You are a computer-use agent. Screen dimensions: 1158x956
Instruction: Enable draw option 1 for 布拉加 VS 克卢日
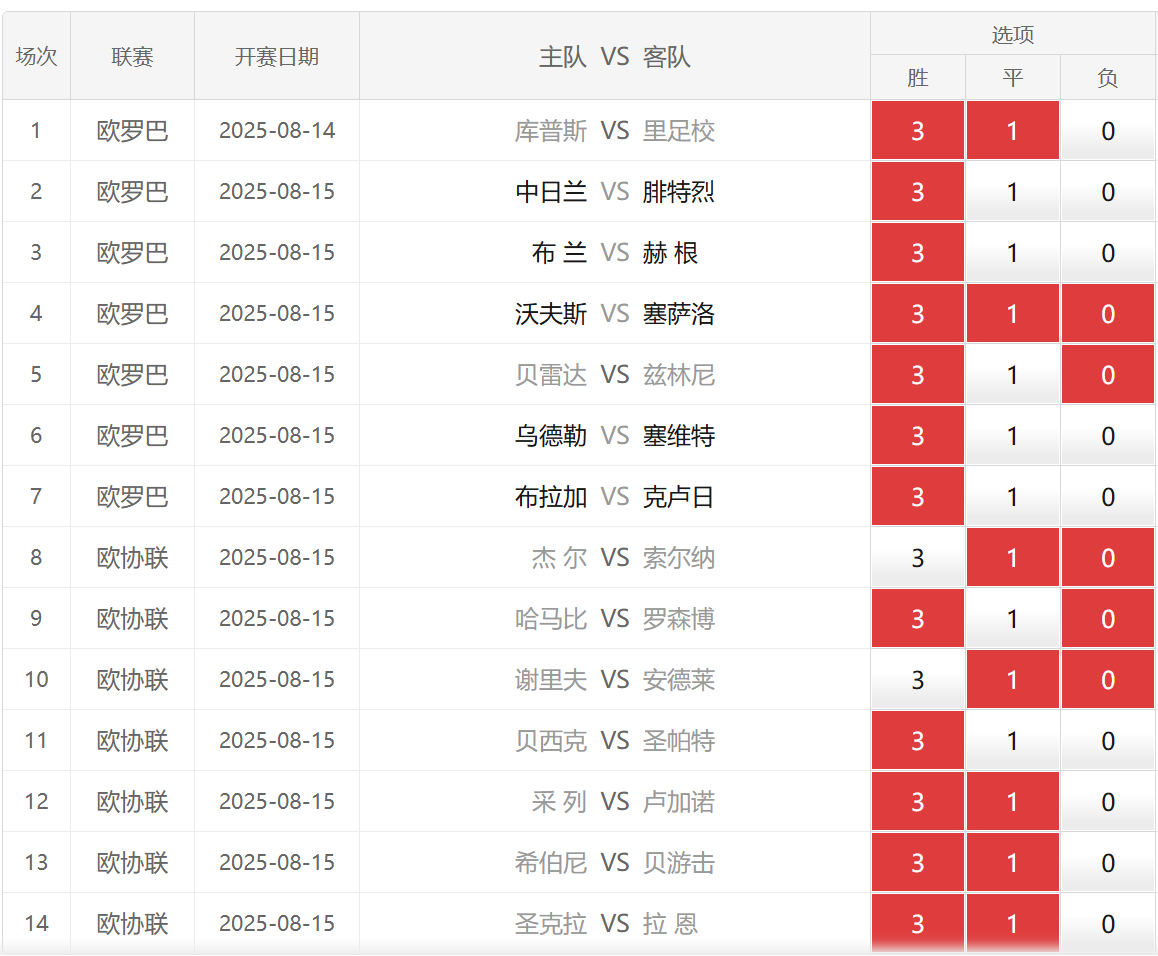1013,496
